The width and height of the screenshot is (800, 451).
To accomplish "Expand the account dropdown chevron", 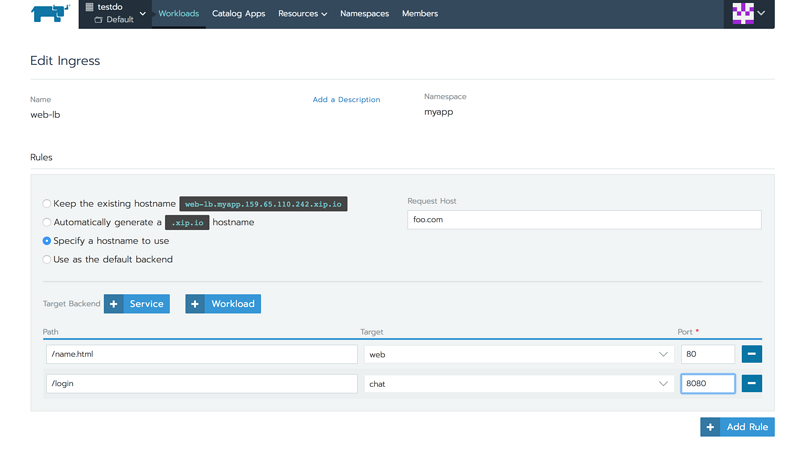I will (761, 13).
